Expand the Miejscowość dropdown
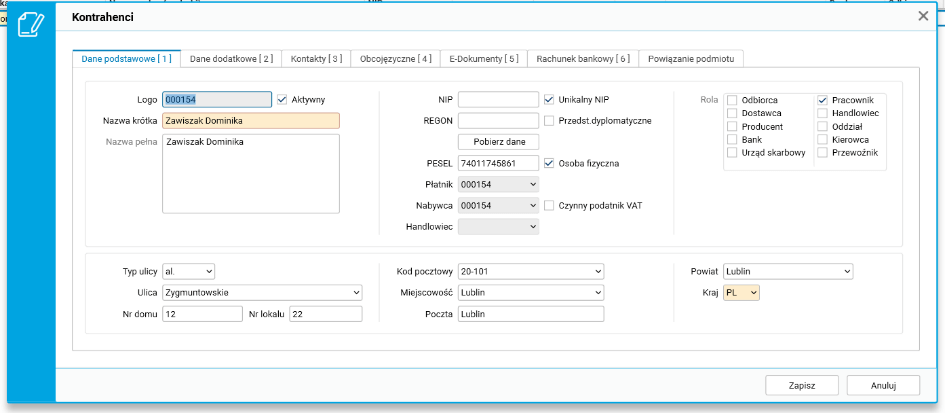Screen dimensions: 945x413 coord(530,293)
